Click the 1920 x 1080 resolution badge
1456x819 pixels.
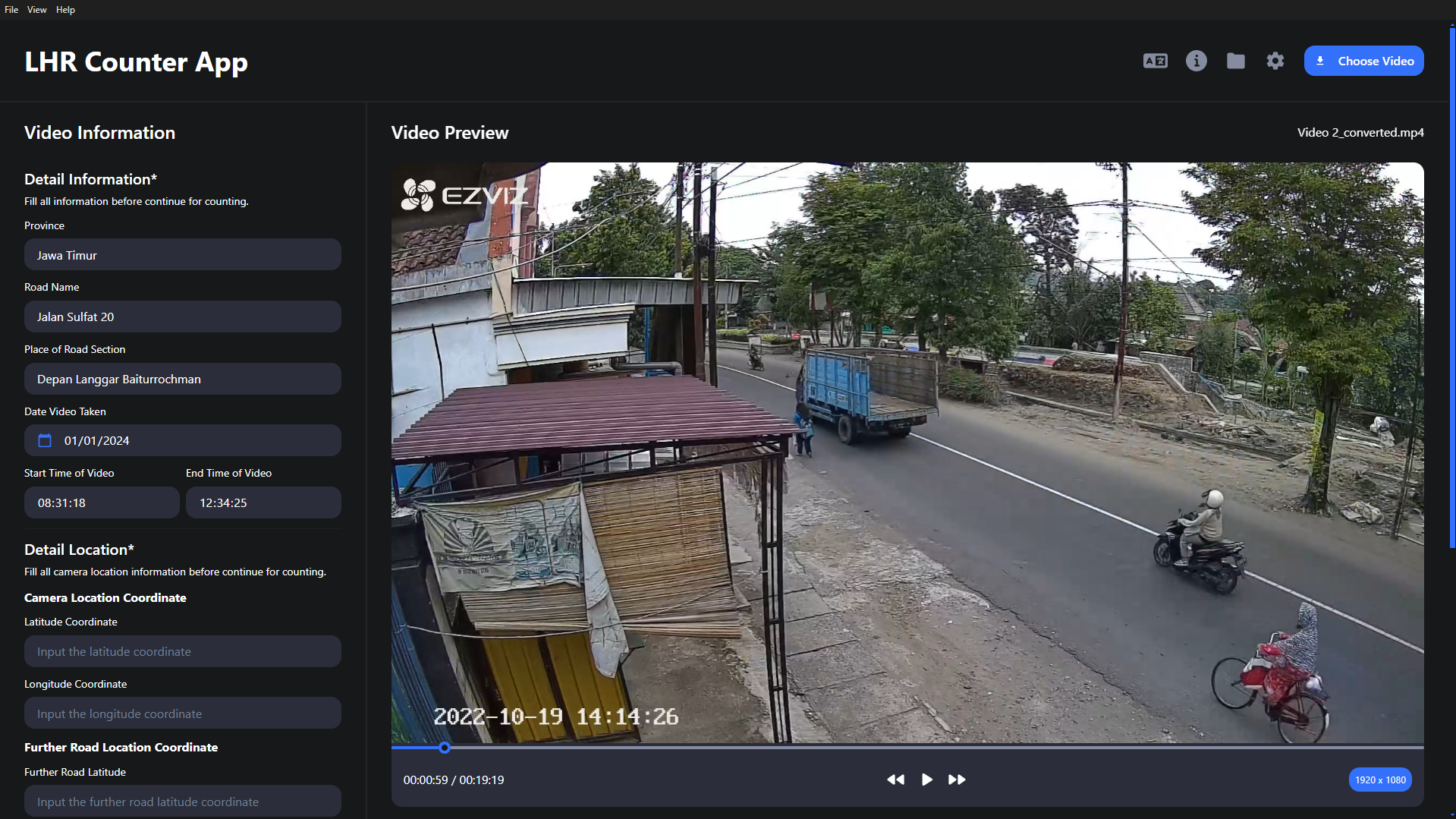coord(1379,780)
